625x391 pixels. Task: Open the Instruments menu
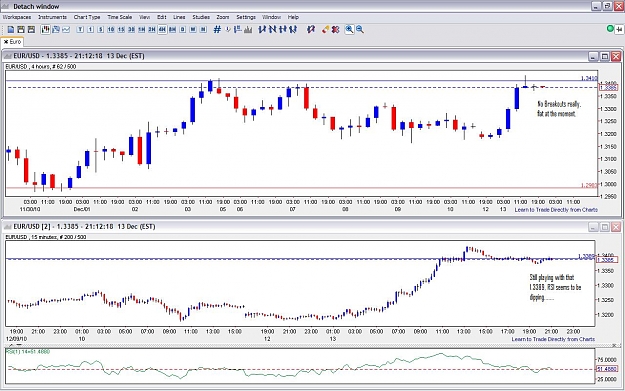coord(52,17)
